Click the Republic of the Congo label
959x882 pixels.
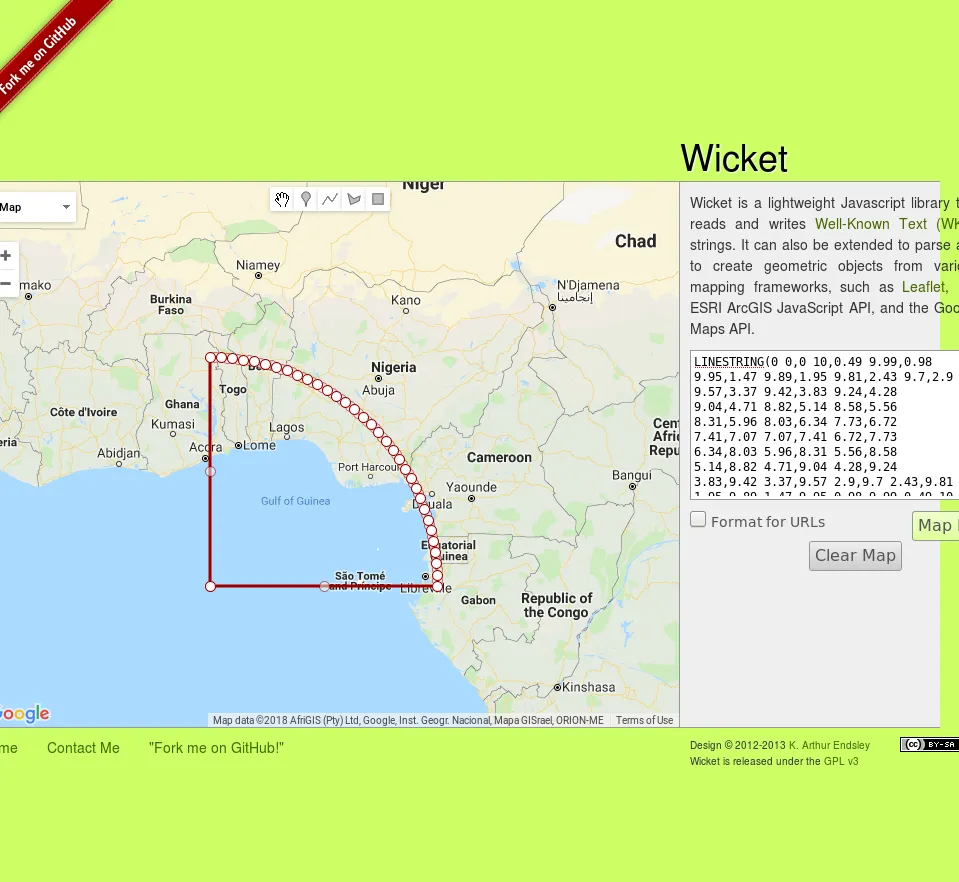(x=557, y=606)
